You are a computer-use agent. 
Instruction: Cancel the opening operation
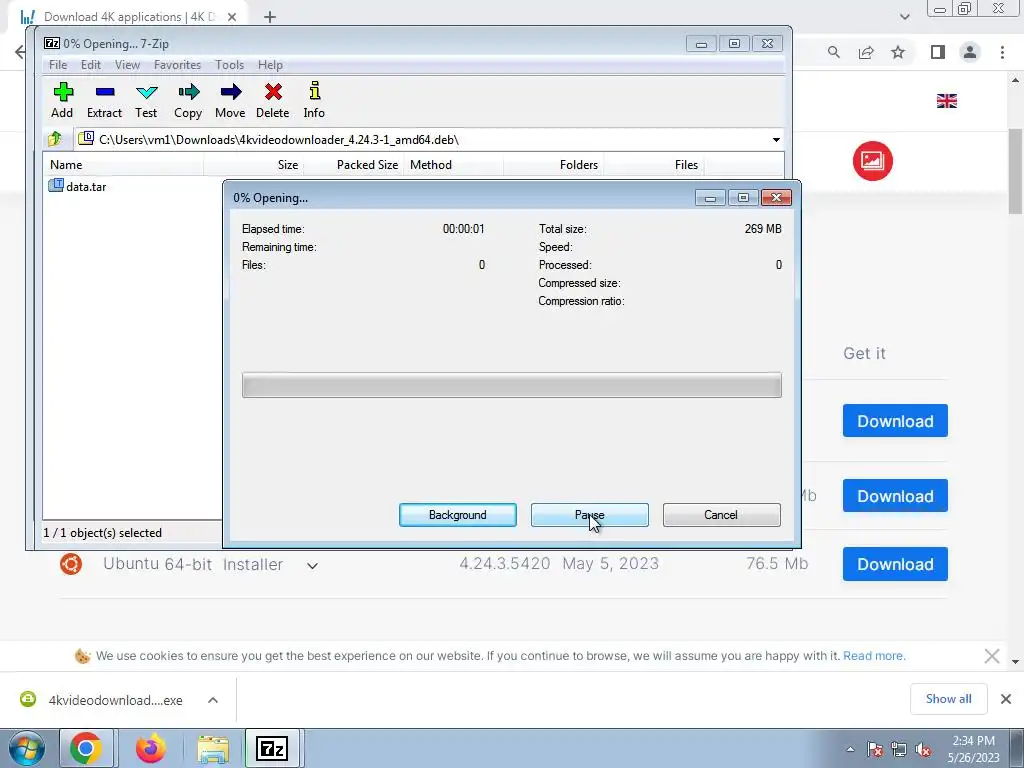click(721, 515)
